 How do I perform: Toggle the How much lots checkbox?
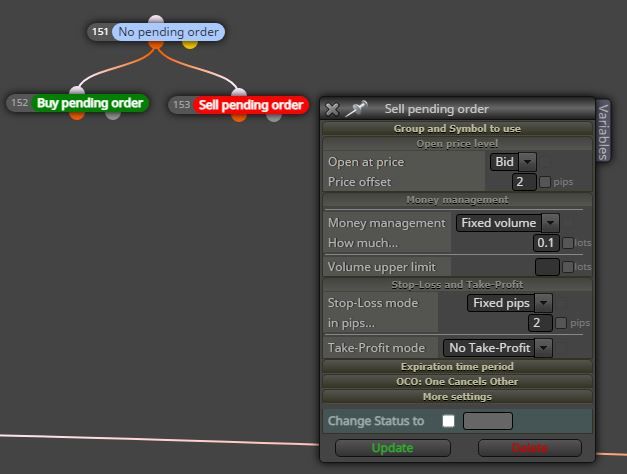coord(568,243)
